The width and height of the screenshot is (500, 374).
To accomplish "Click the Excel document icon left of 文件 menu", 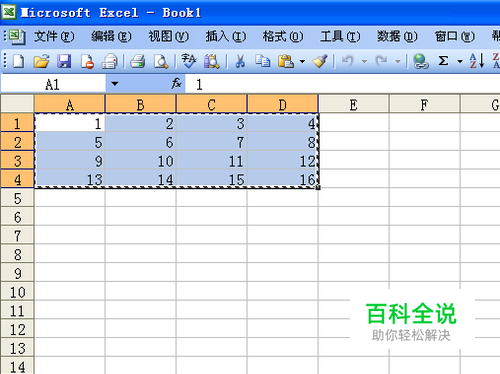I will pyautogui.click(x=17, y=36).
